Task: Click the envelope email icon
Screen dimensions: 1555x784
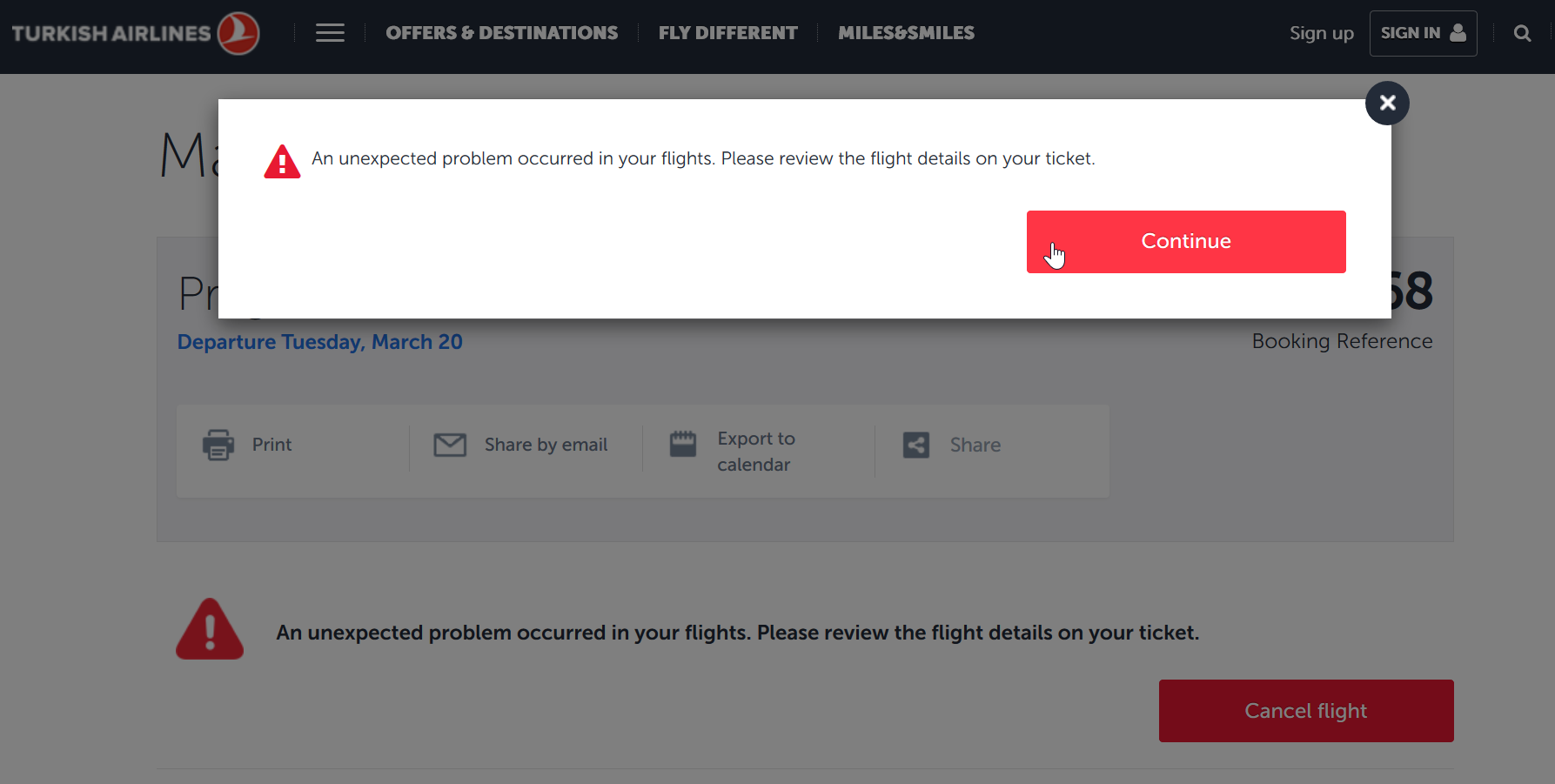Action: pos(450,445)
